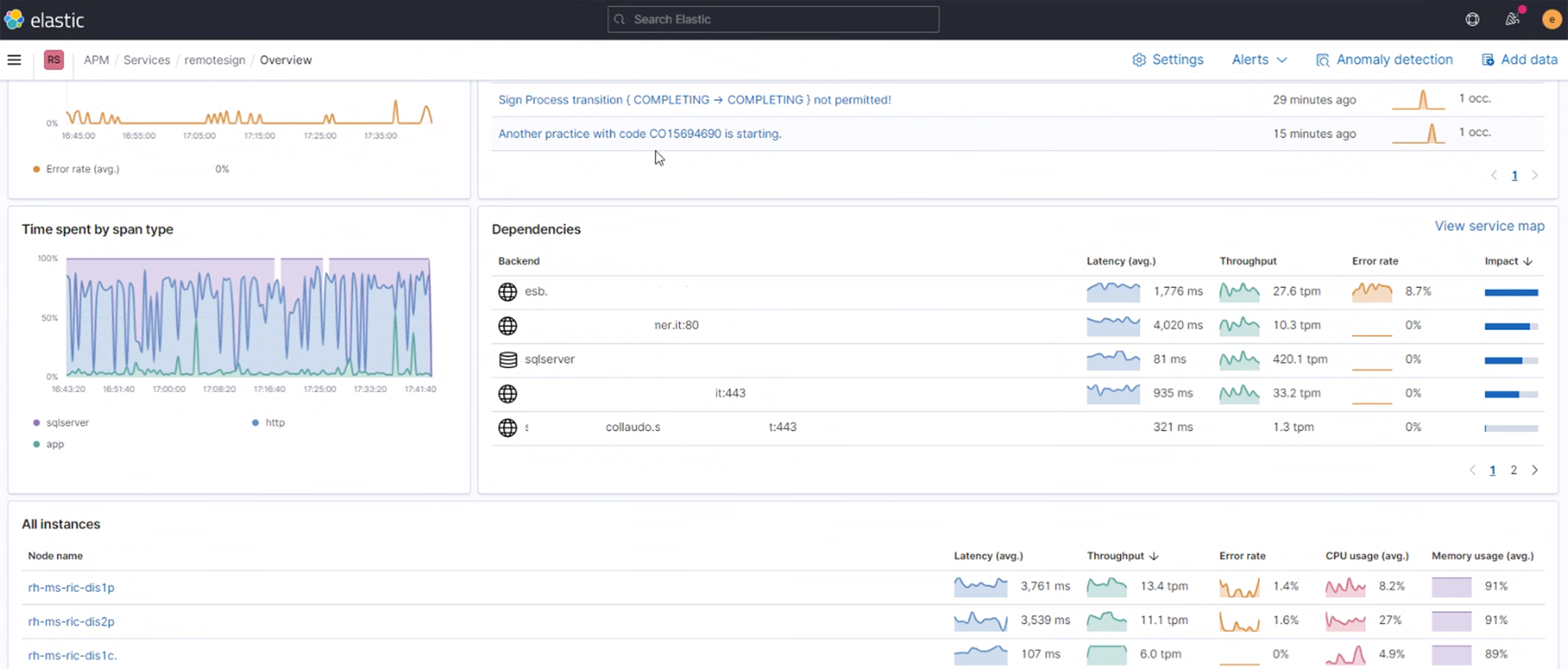Go to previous Dependencies page arrow

tap(1472, 471)
